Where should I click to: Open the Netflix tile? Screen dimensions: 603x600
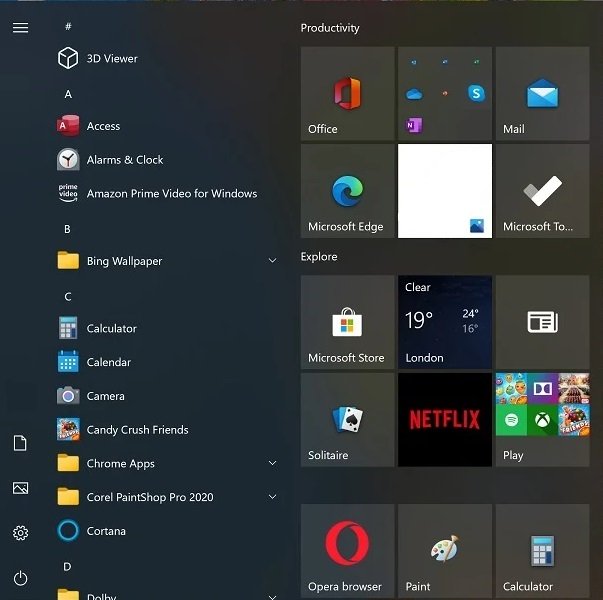445,420
